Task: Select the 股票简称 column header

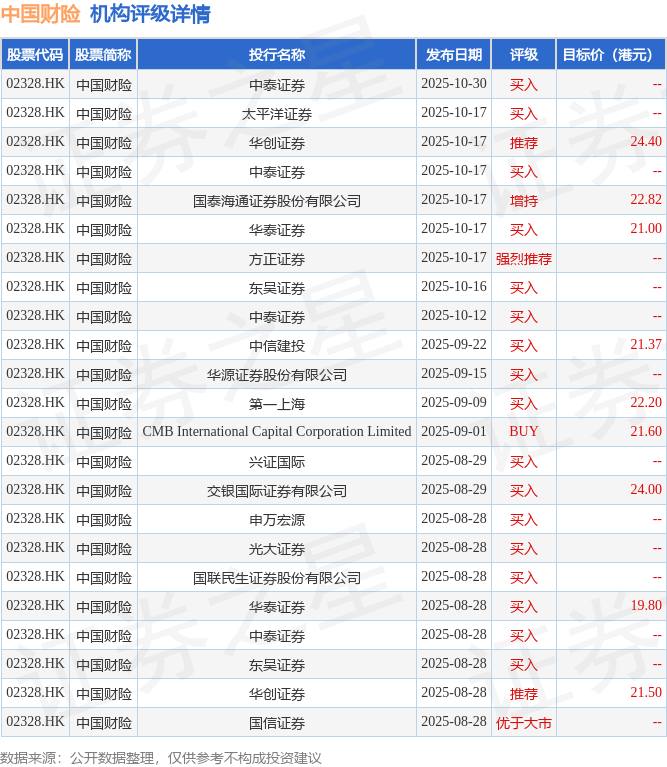Action: coord(103,55)
